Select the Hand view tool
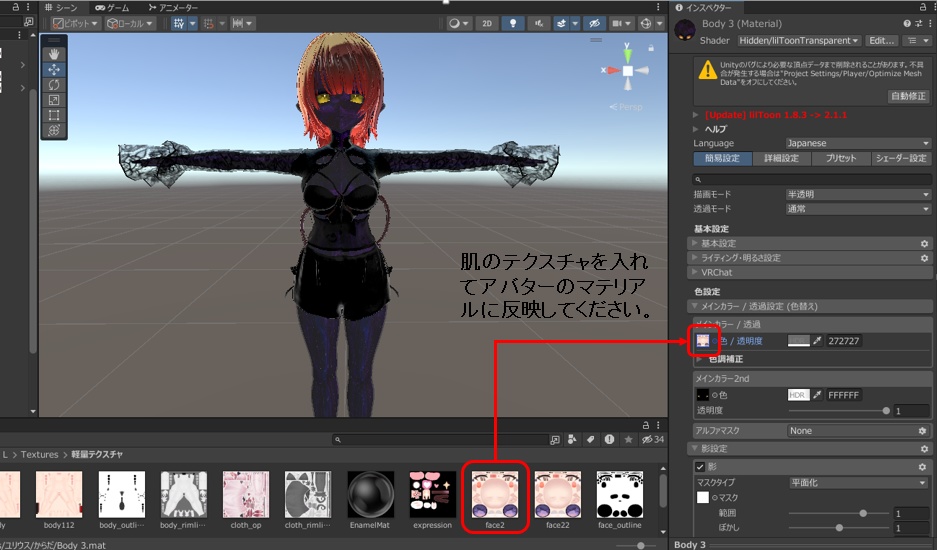Screen dimensions: 937x550 tap(54, 54)
